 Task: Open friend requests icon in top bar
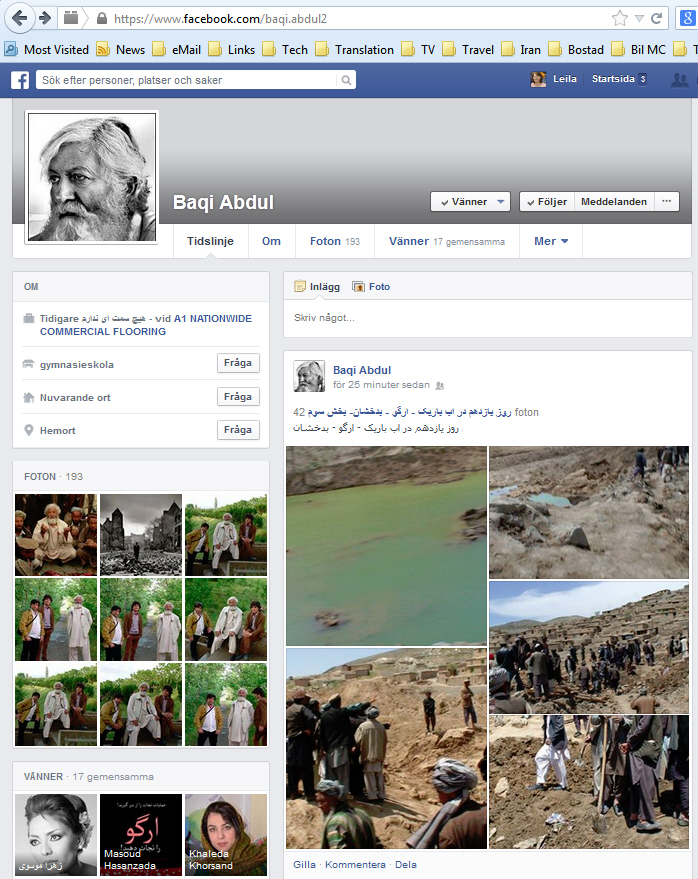[x=680, y=80]
